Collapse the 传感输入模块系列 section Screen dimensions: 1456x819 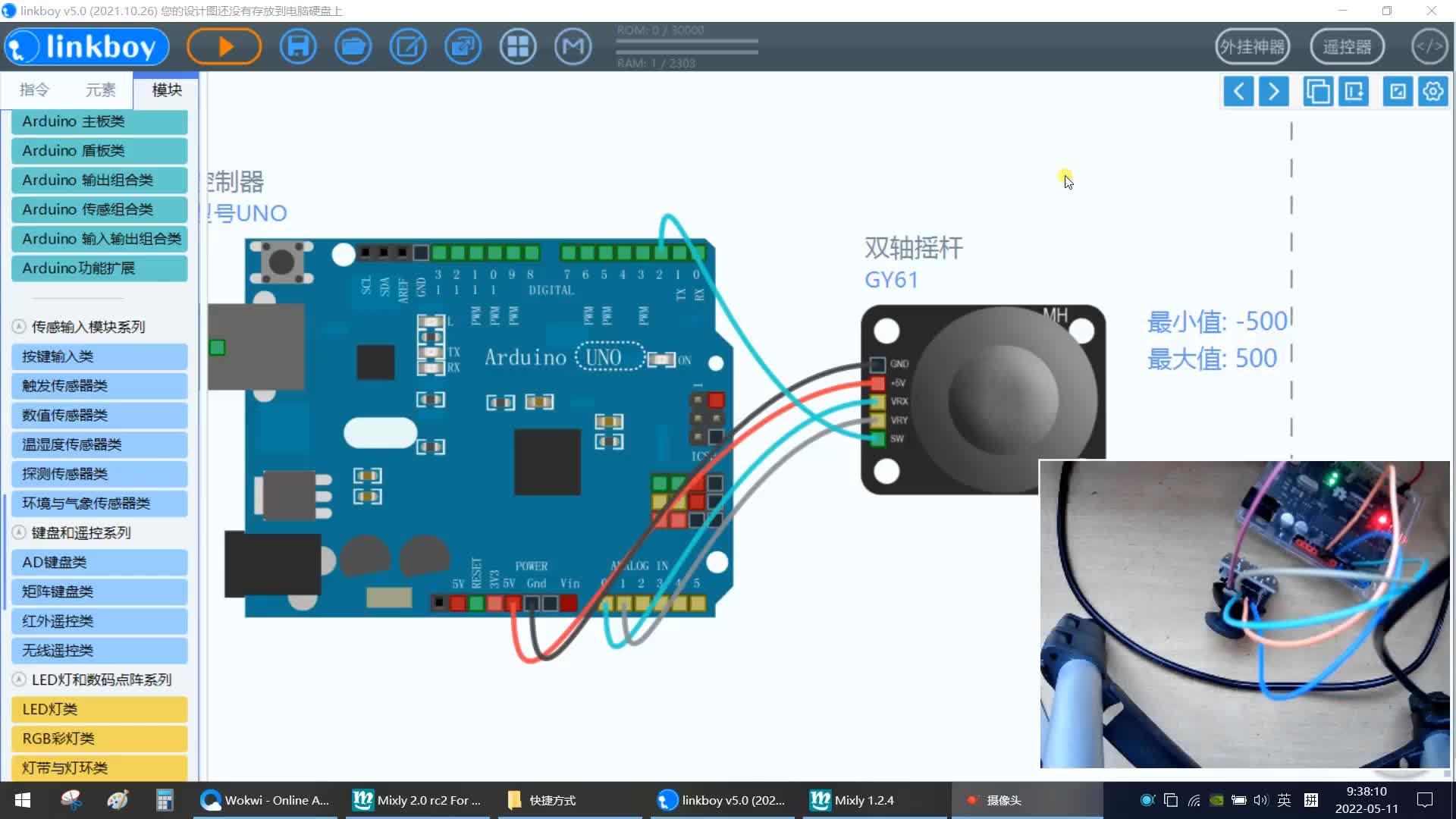[19, 327]
